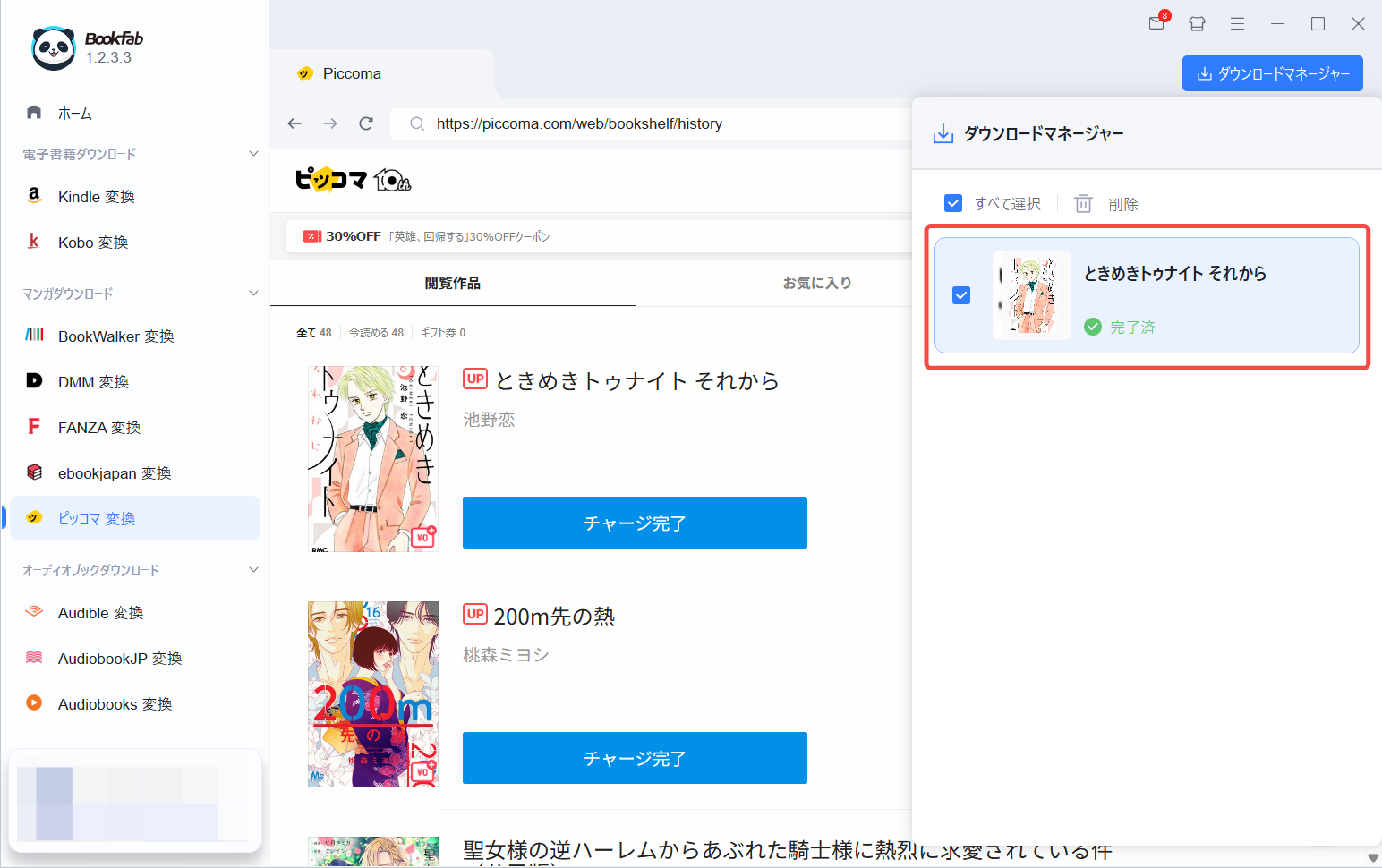Click the ebookjapan cube icon
Screen dimensions: 1382x868
coord(34,472)
